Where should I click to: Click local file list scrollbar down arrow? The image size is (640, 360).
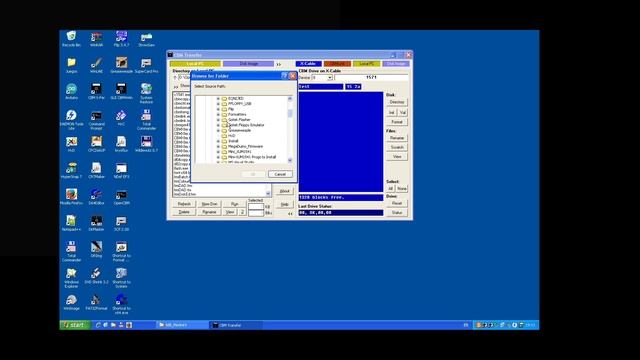point(268,193)
